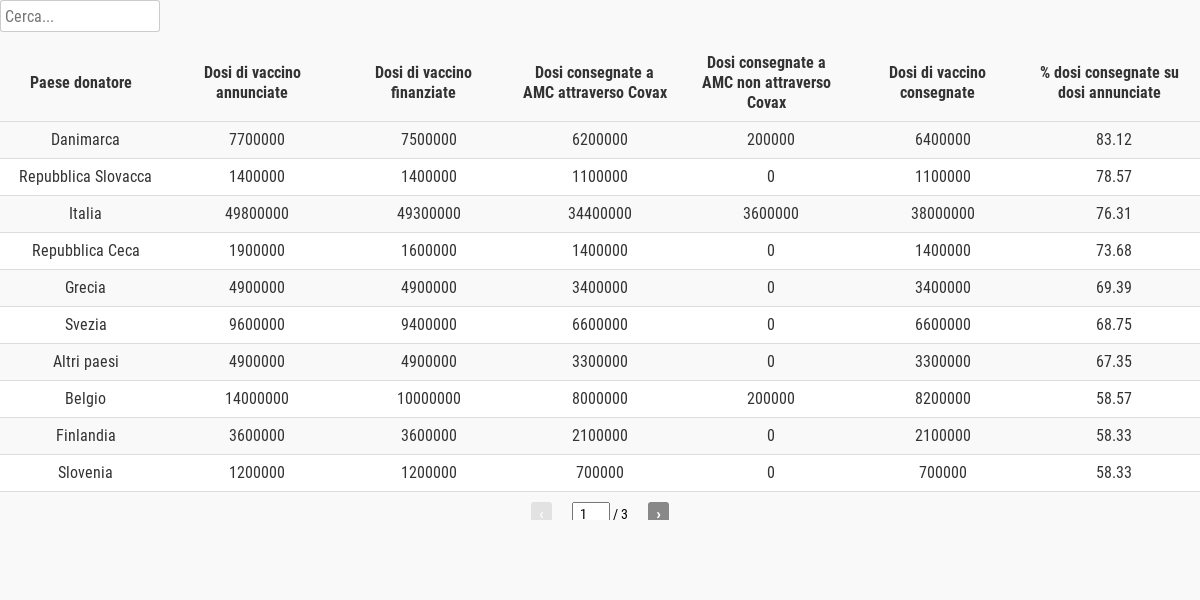1200x600 pixels.
Task: Select the Repubblica Slovacca cell
Action: pos(85,177)
